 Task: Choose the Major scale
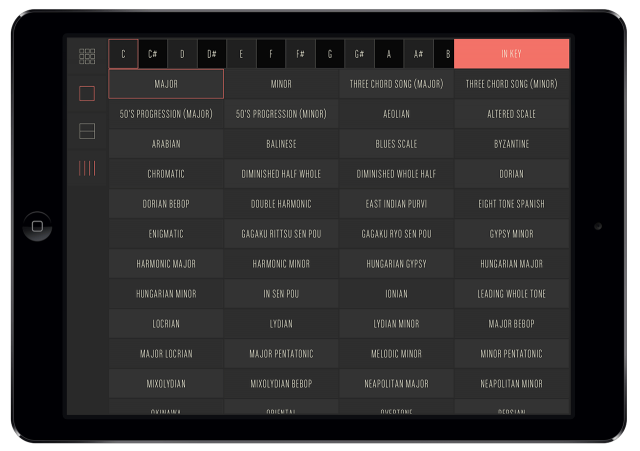click(x=166, y=84)
